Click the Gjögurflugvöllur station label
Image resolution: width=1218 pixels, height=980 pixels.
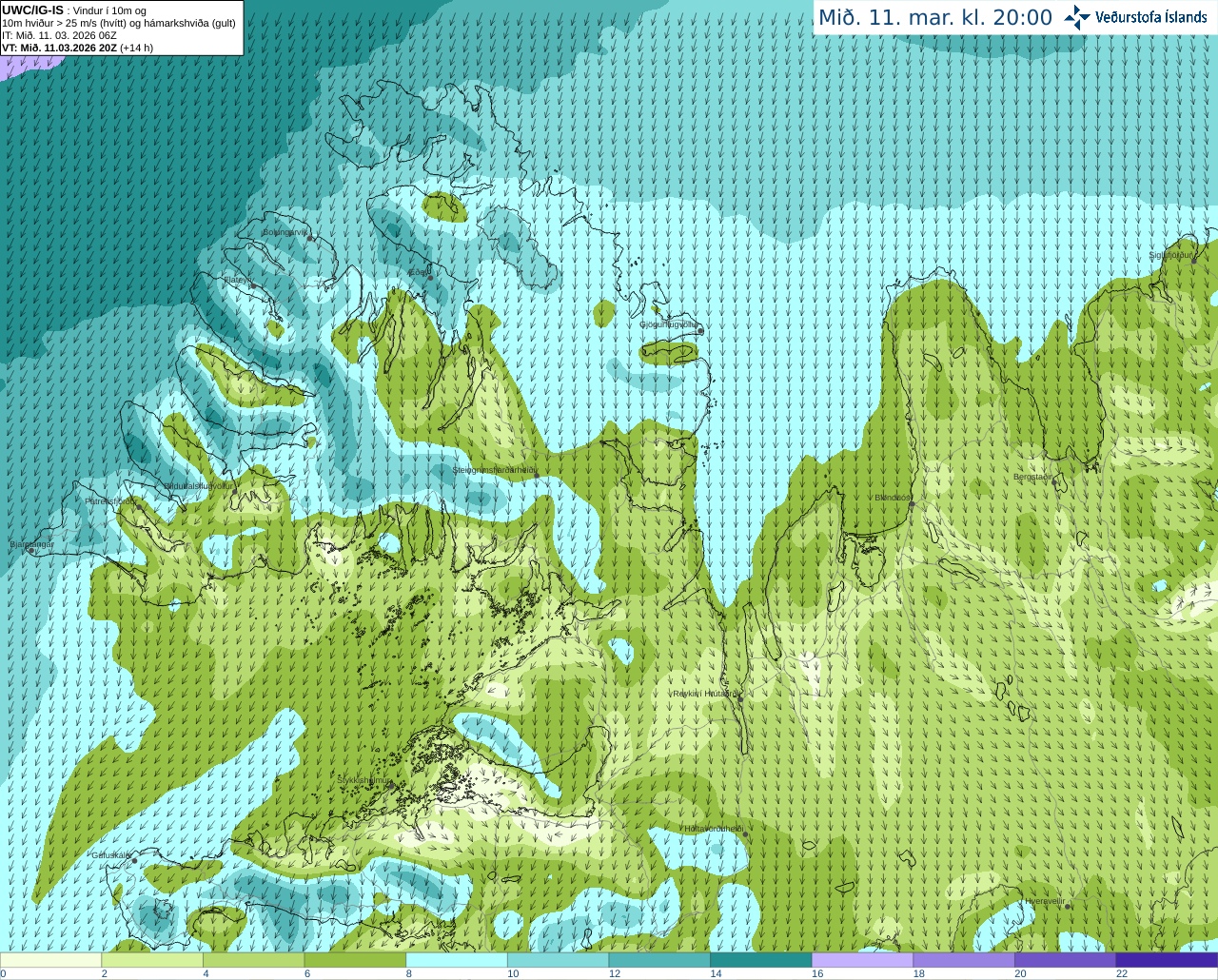coord(668,324)
